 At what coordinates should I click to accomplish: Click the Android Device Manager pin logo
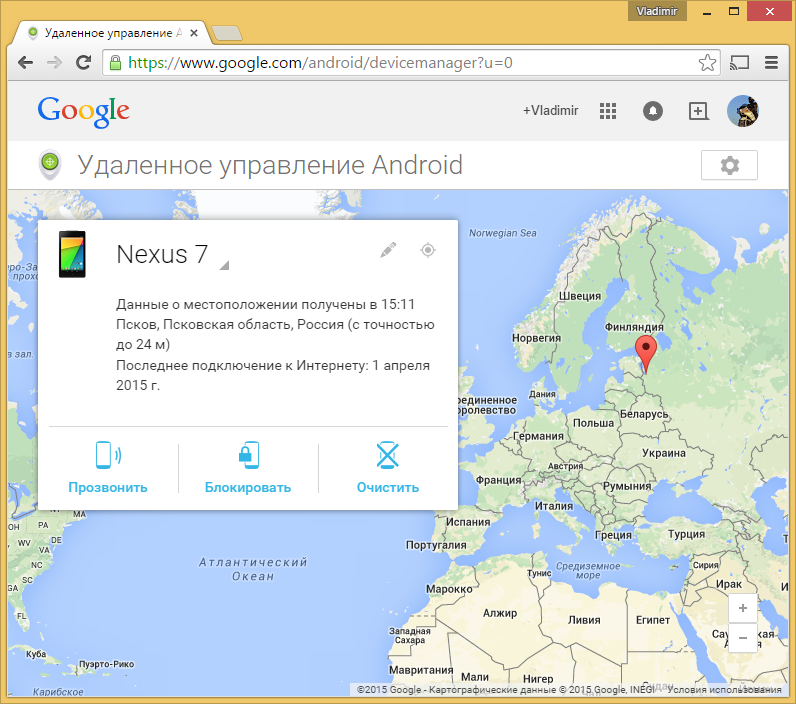pyautogui.click(x=50, y=165)
